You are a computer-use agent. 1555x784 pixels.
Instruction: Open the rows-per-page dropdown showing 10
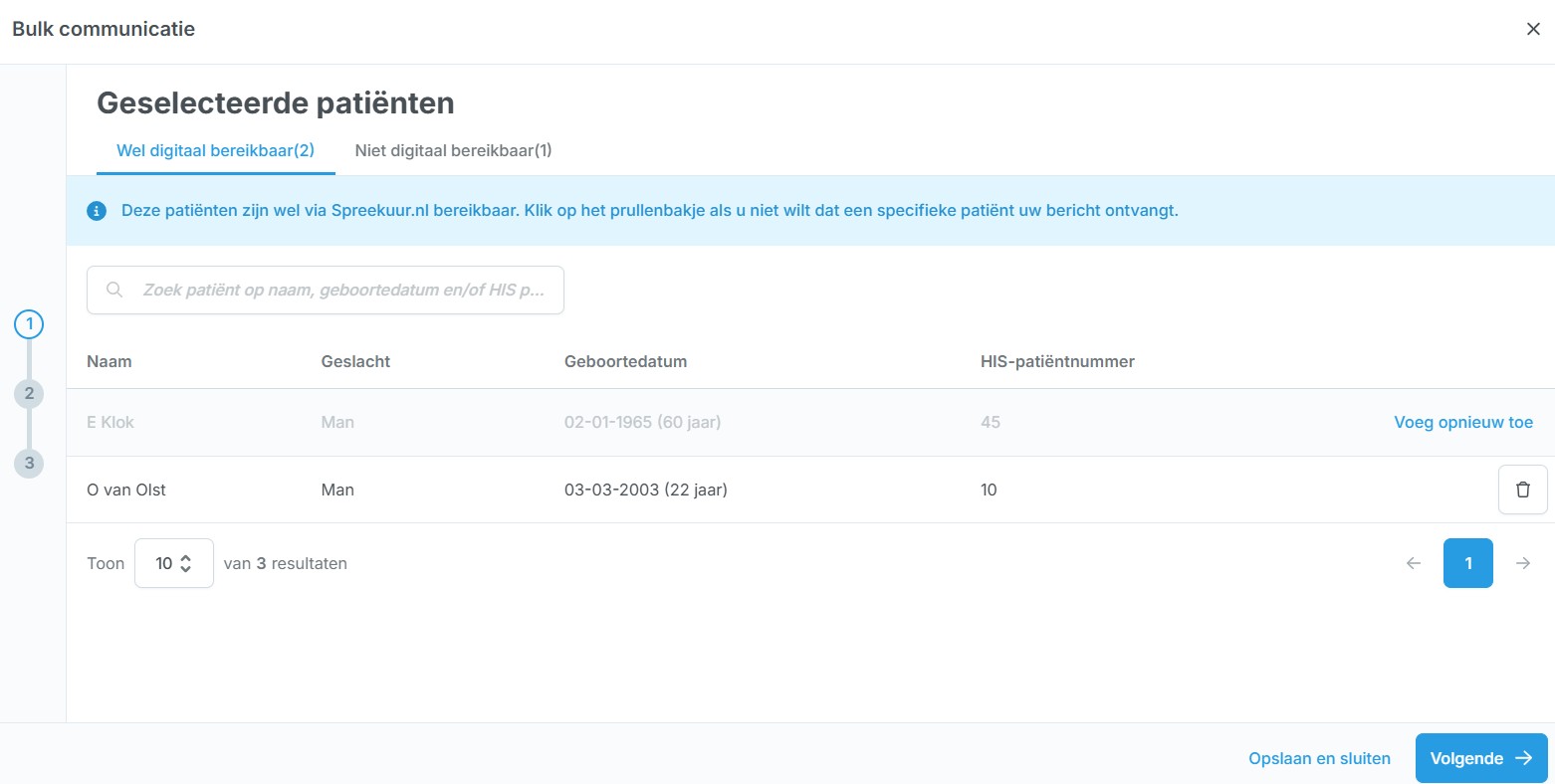coord(174,563)
